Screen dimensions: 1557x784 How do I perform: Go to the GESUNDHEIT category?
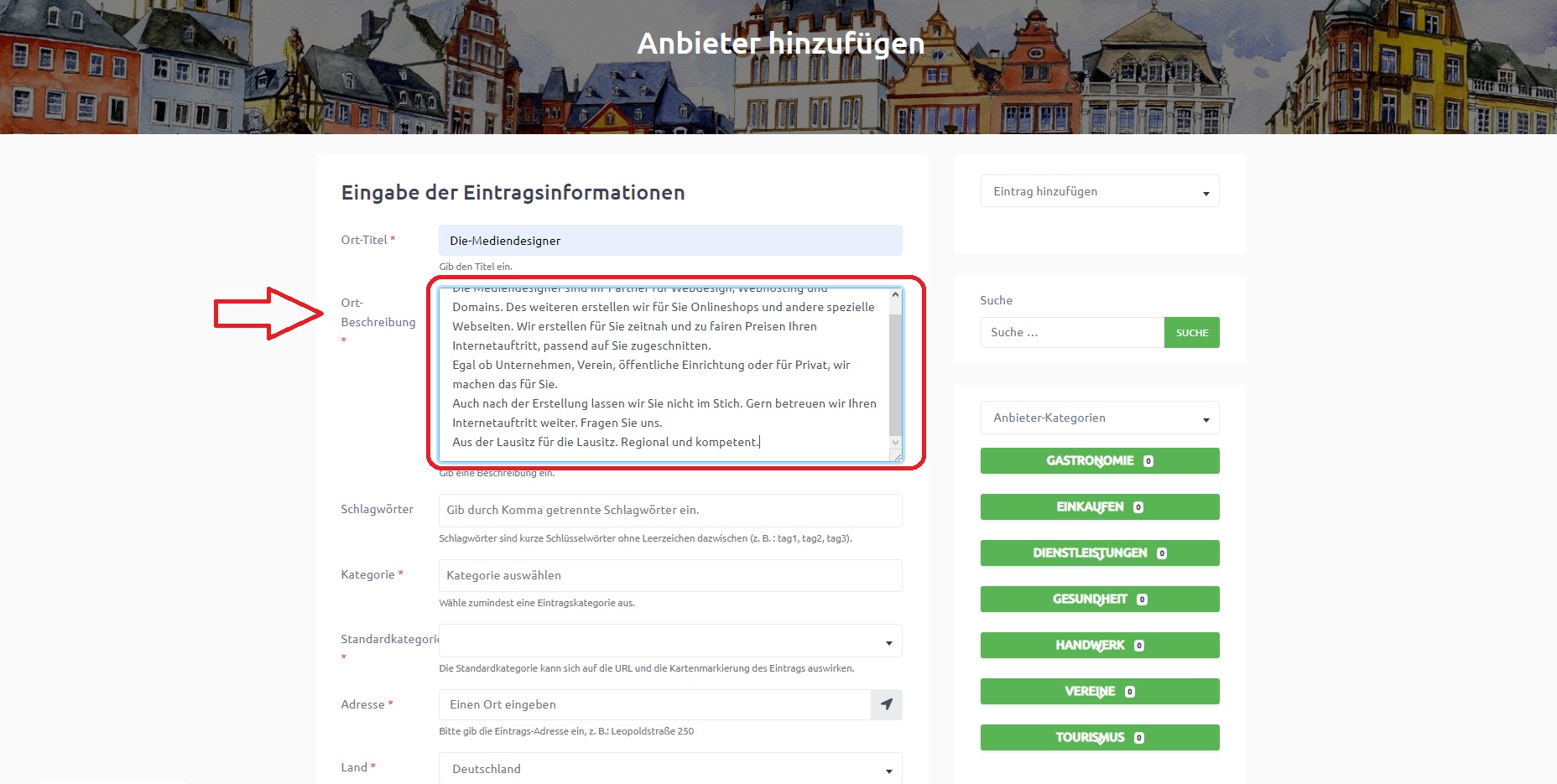[1099, 600]
